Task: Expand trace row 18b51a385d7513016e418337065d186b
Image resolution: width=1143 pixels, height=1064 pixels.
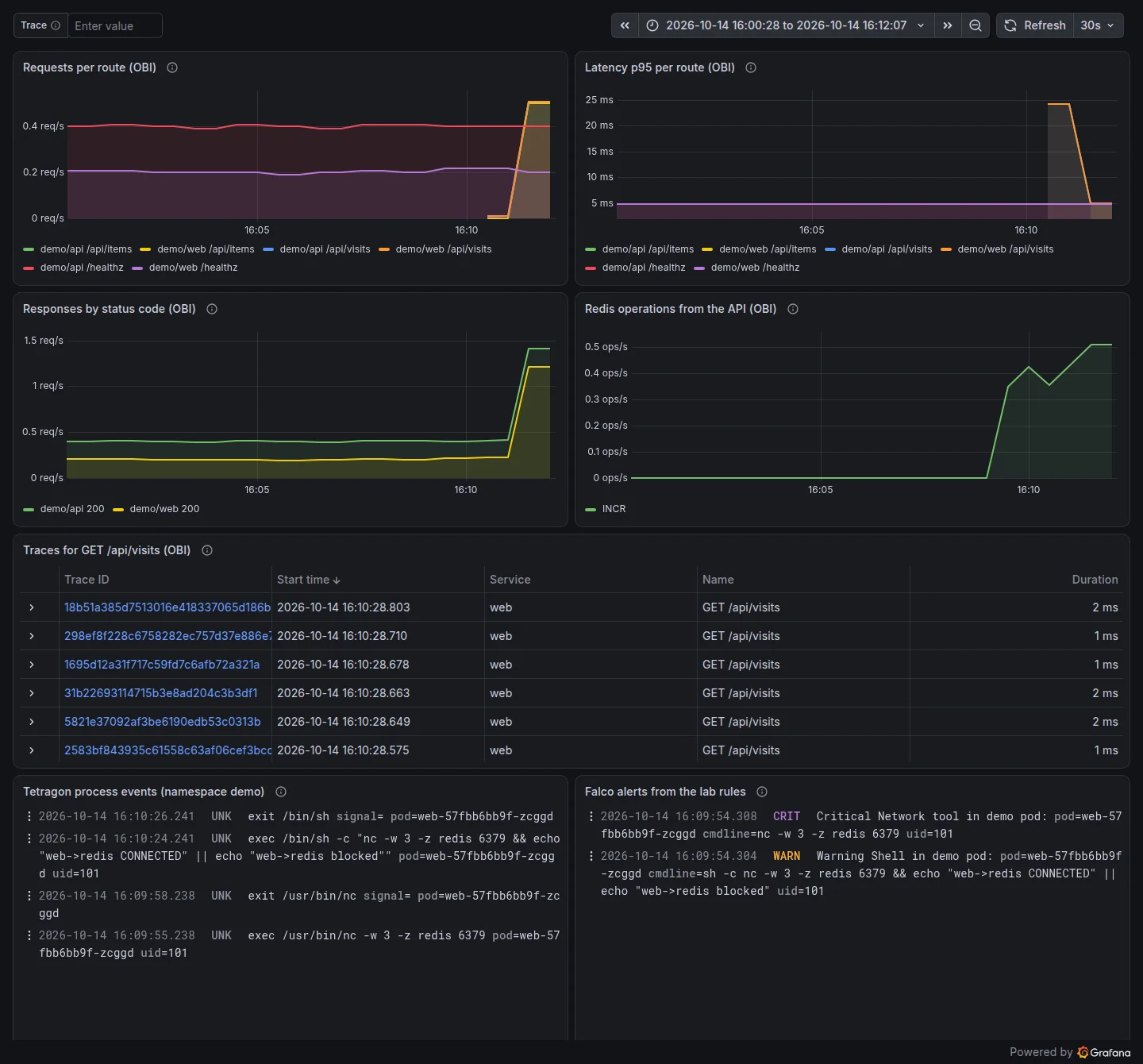Action: 32,607
